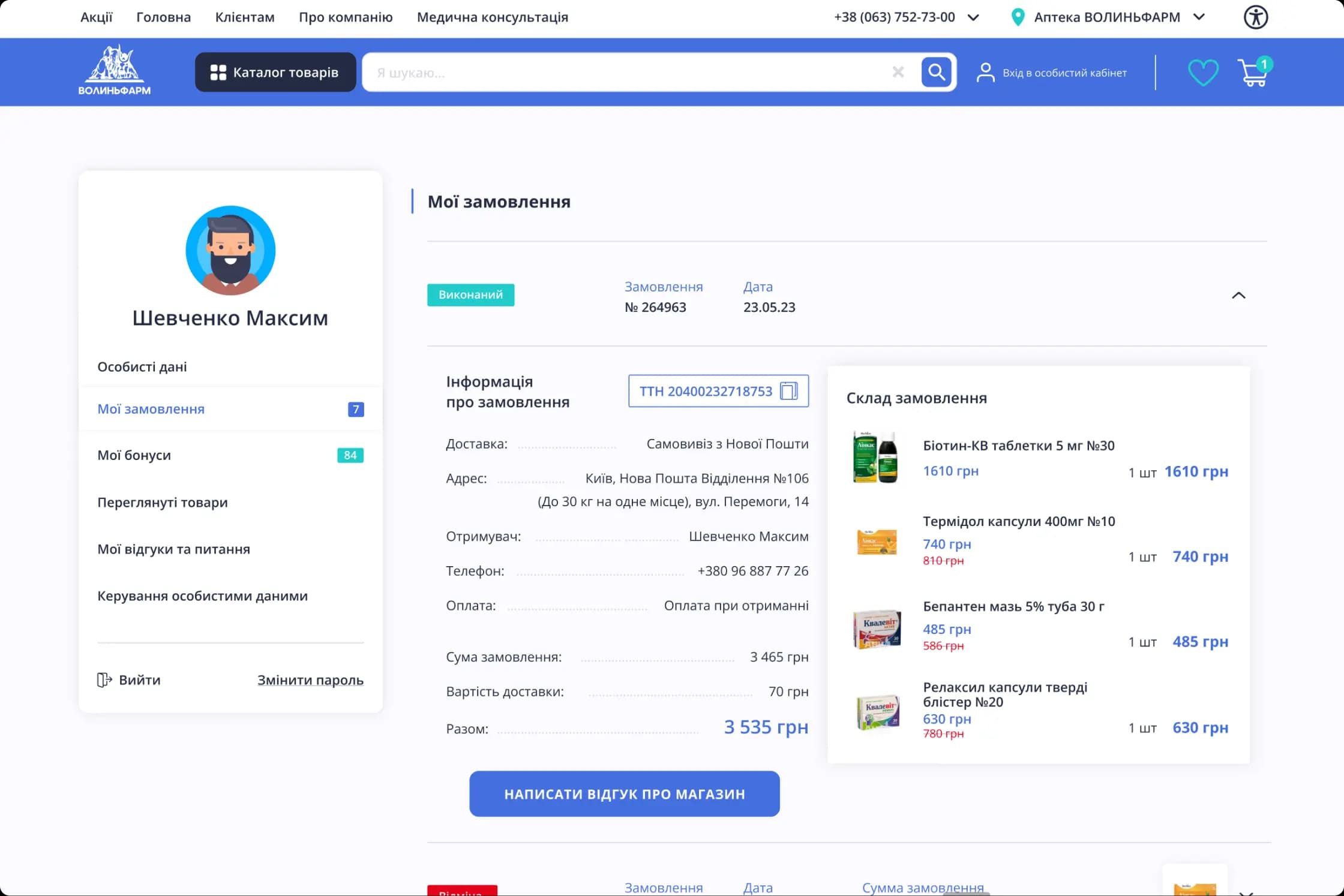The height and width of the screenshot is (896, 1344).
Task: Click the user profile avatar
Action: point(230,251)
